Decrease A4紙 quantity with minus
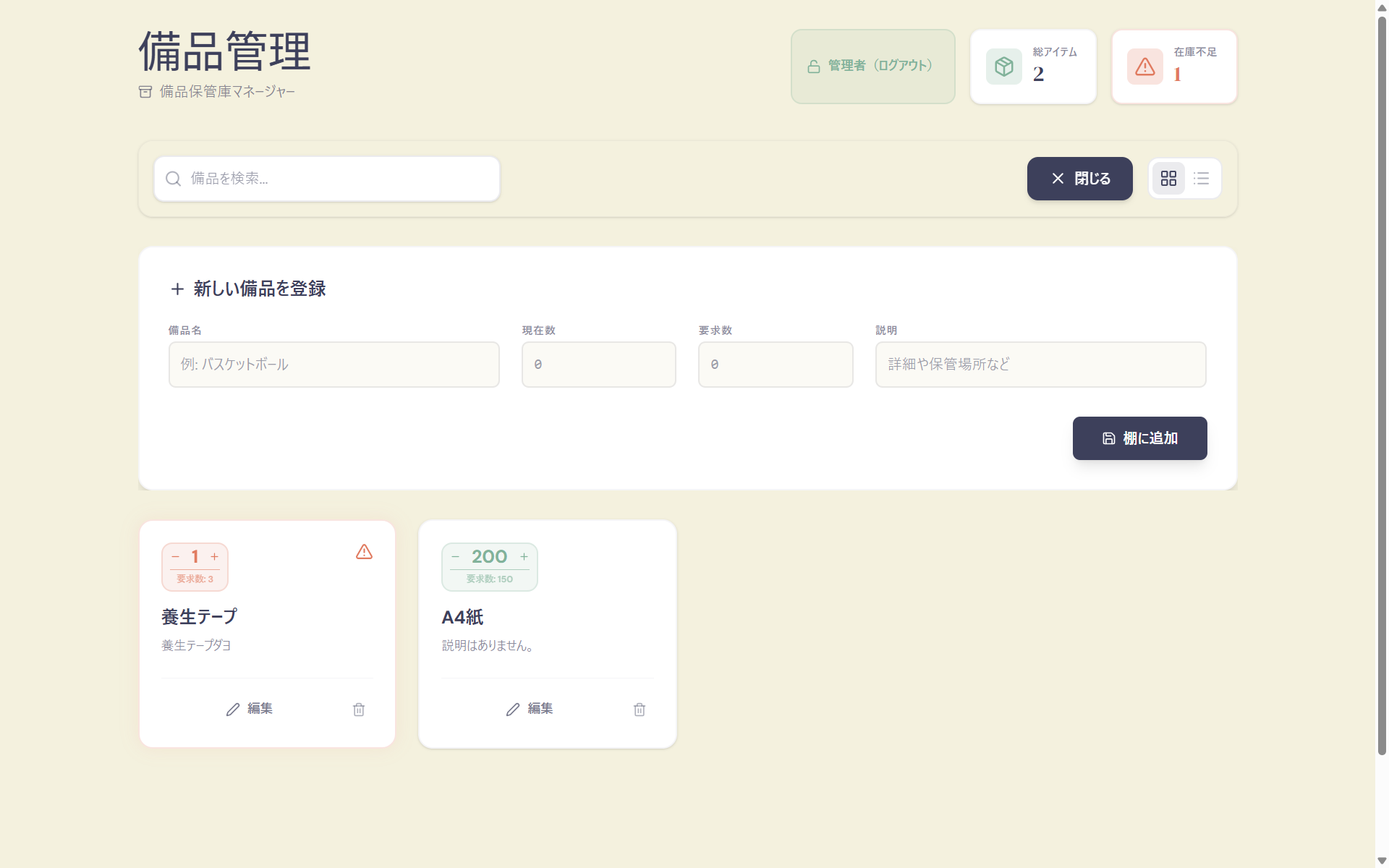 pyautogui.click(x=456, y=557)
